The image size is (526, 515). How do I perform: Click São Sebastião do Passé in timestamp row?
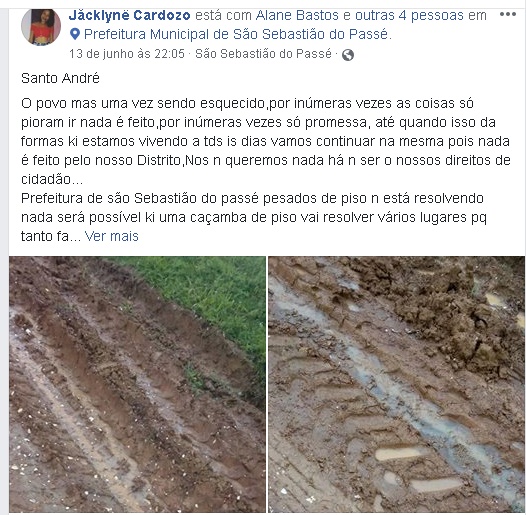[x=263, y=54]
